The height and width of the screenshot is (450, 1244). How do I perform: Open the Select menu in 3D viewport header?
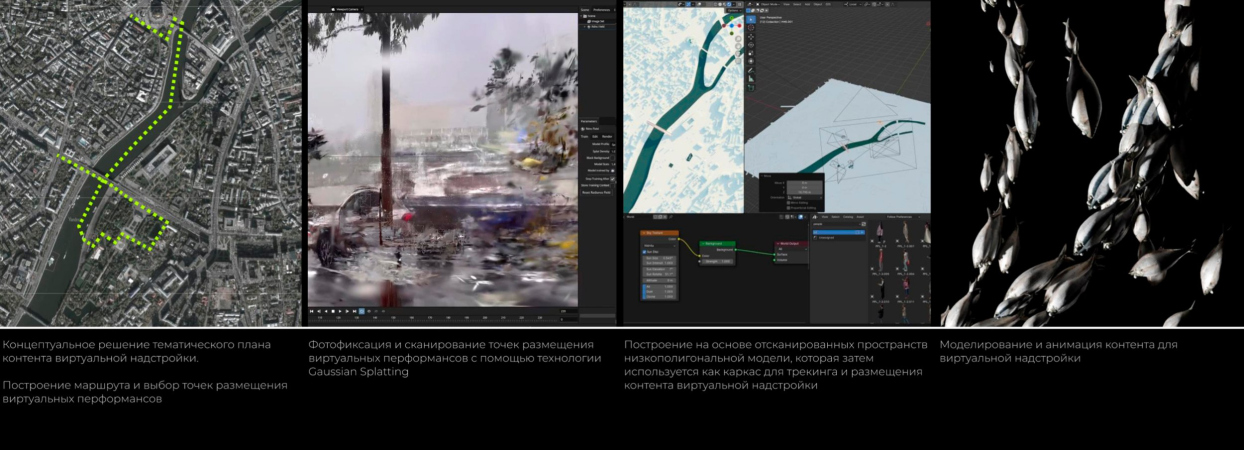point(797,4)
